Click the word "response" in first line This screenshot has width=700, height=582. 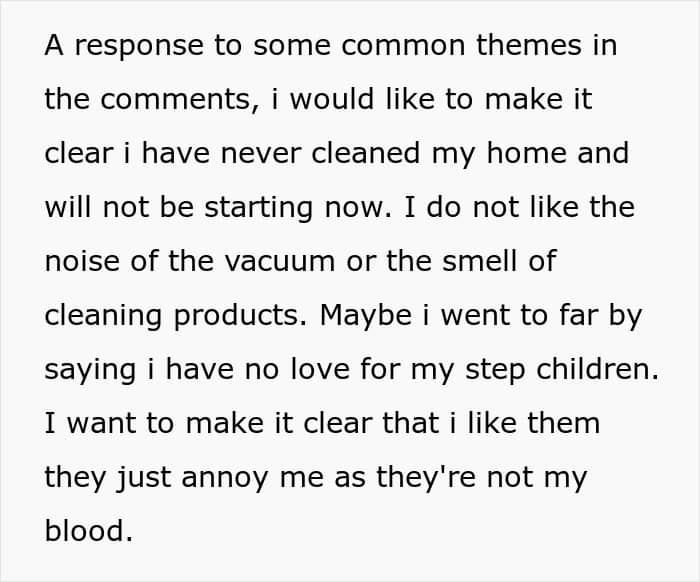(x=139, y=46)
